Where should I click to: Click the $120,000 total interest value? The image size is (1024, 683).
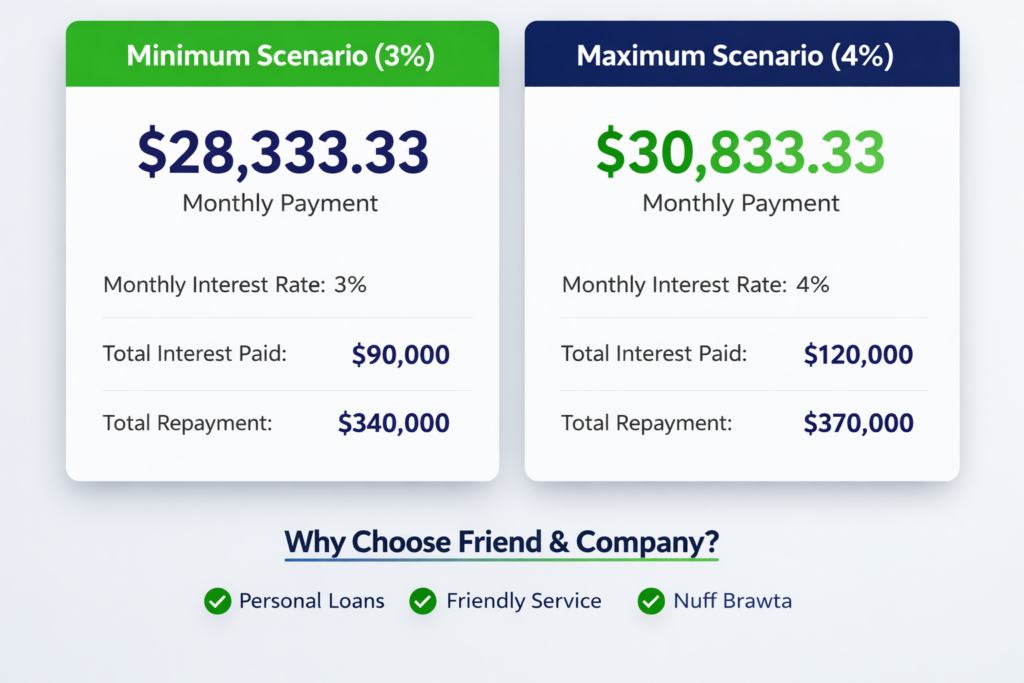tap(858, 354)
